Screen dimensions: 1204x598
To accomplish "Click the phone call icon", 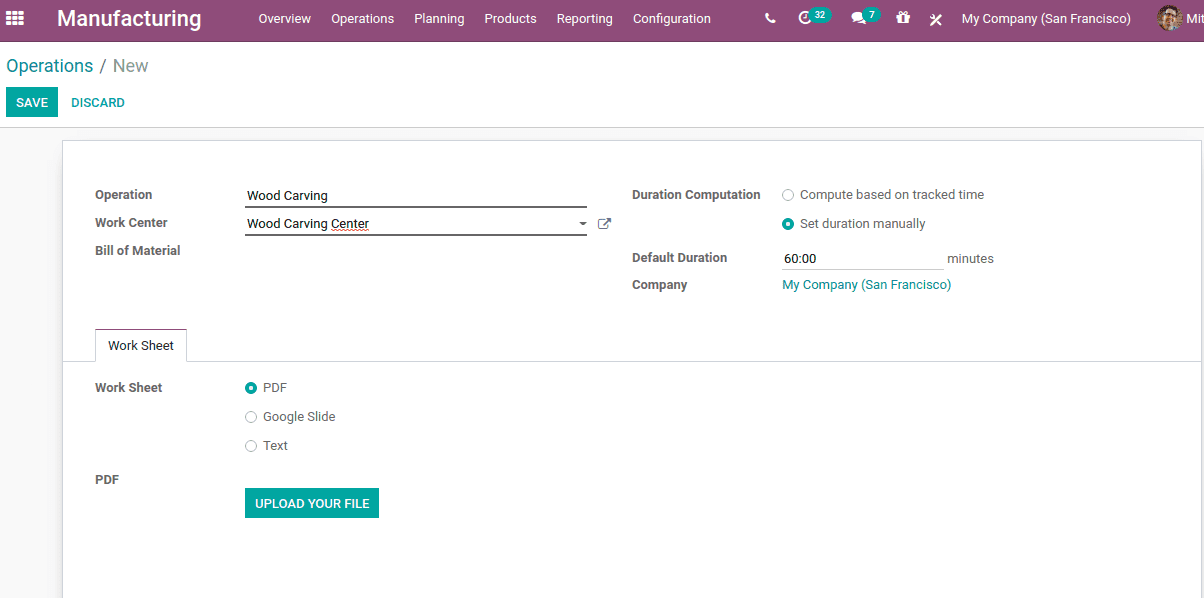I will click(770, 18).
